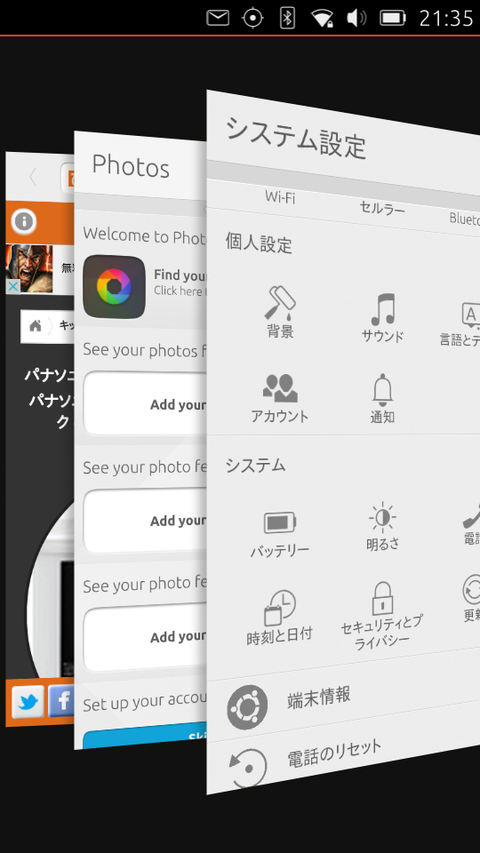Click the browser back arrow

[x=33, y=177]
